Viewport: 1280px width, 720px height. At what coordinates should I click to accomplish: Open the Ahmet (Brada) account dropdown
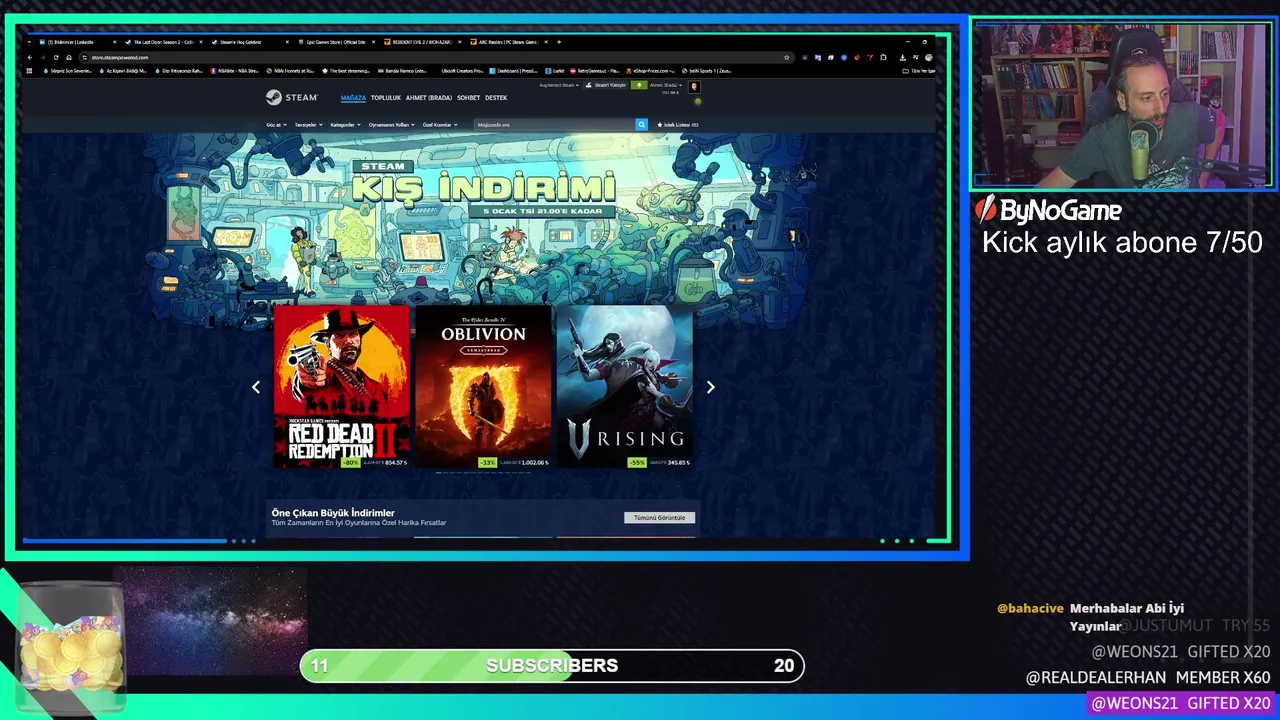pyautogui.click(x=666, y=85)
